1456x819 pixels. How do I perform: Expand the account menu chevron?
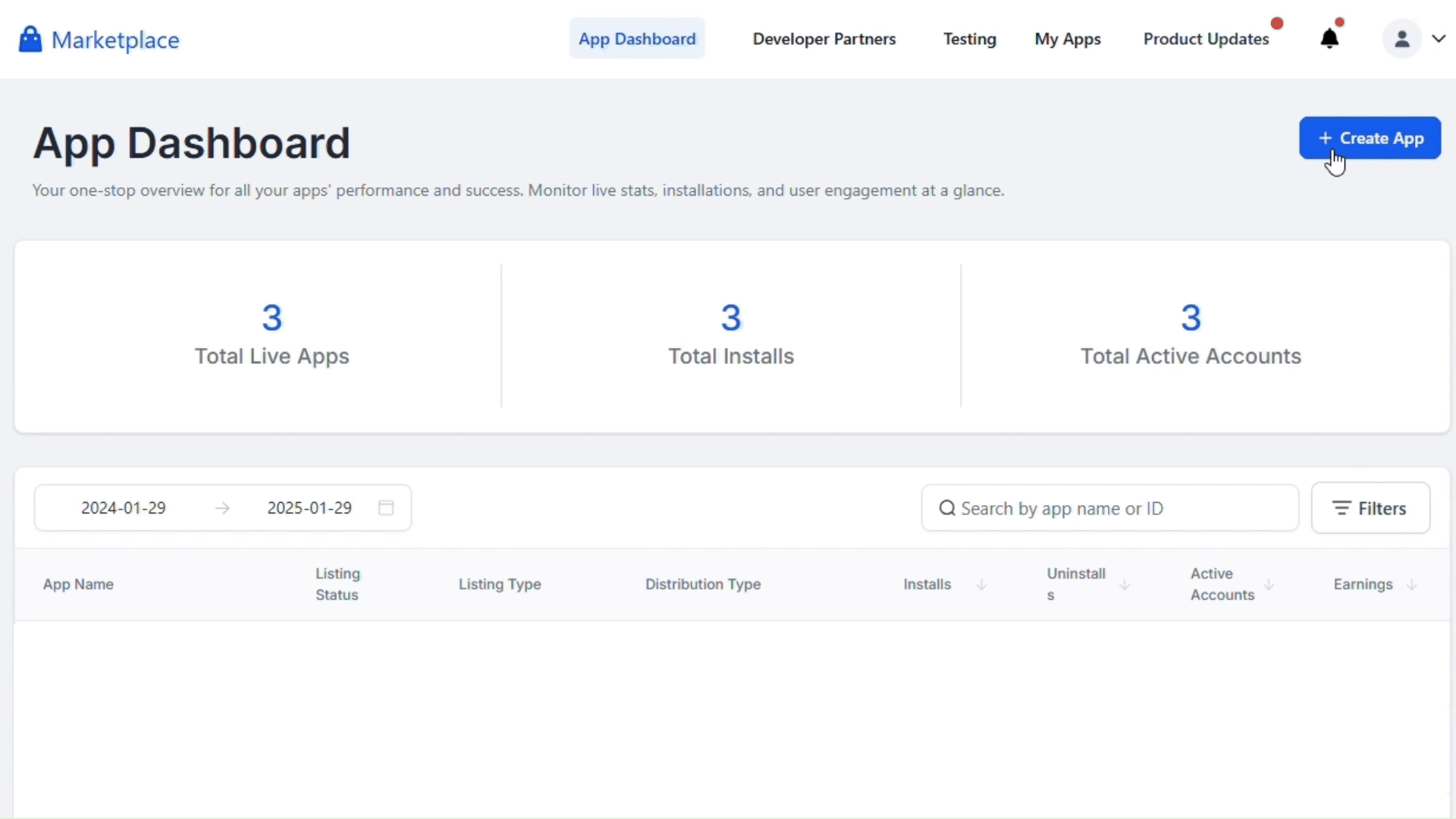tap(1439, 39)
